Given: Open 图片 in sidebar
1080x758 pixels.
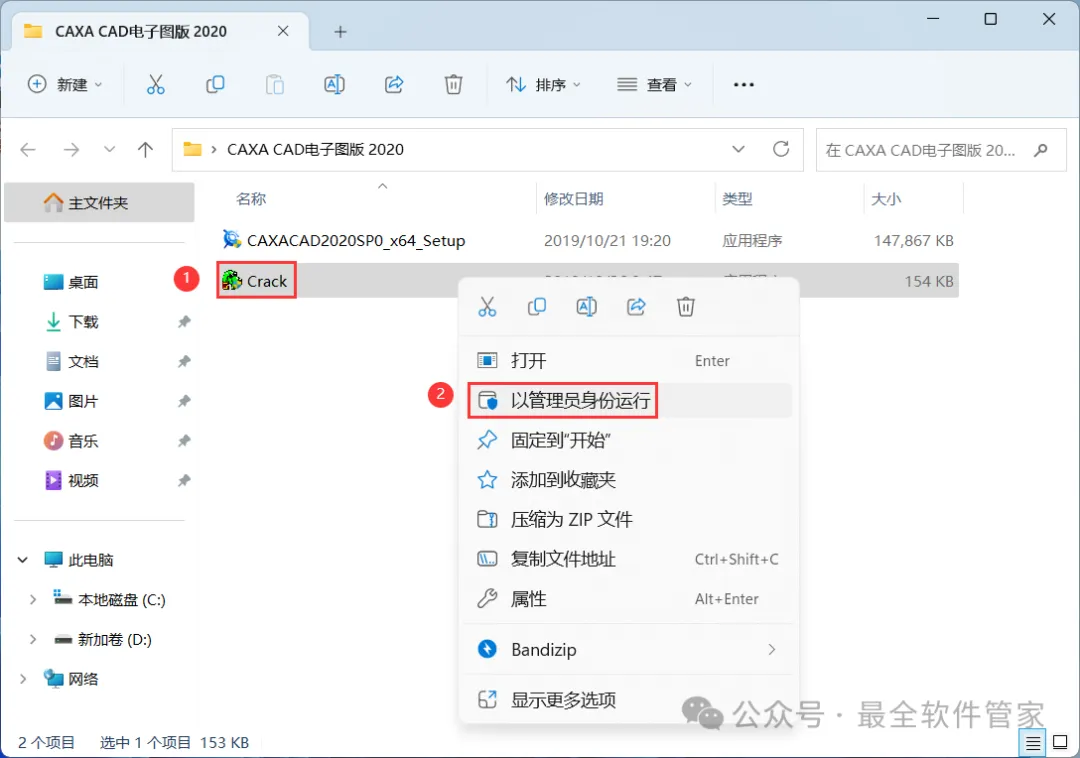Looking at the screenshot, I should tap(83, 401).
